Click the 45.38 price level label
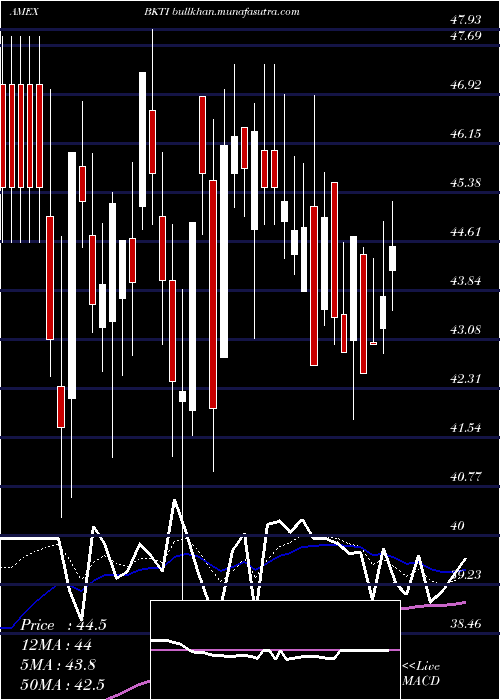Screen dimensions: 500x700 (x=466, y=183)
